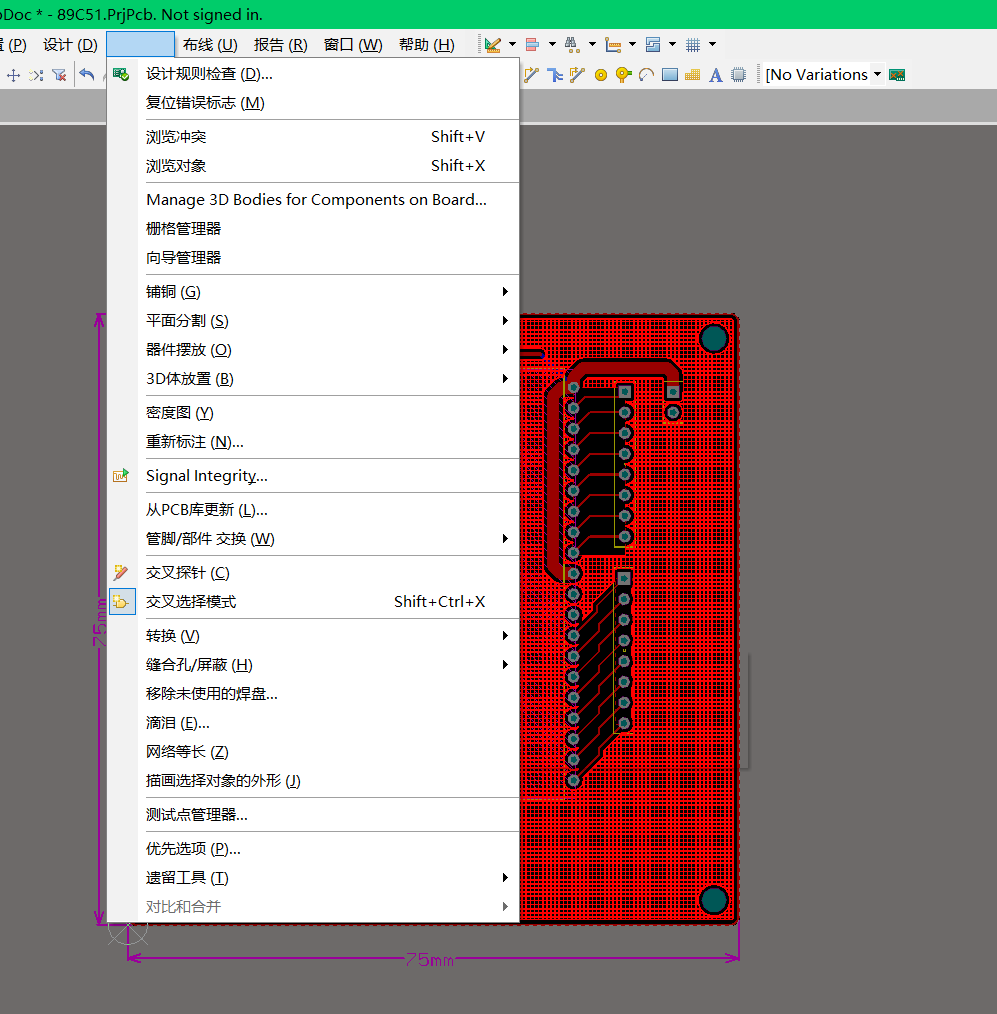Choose 滴泪 (E)... teardrops entry
This screenshot has width=997, height=1014.
[x=313, y=723]
